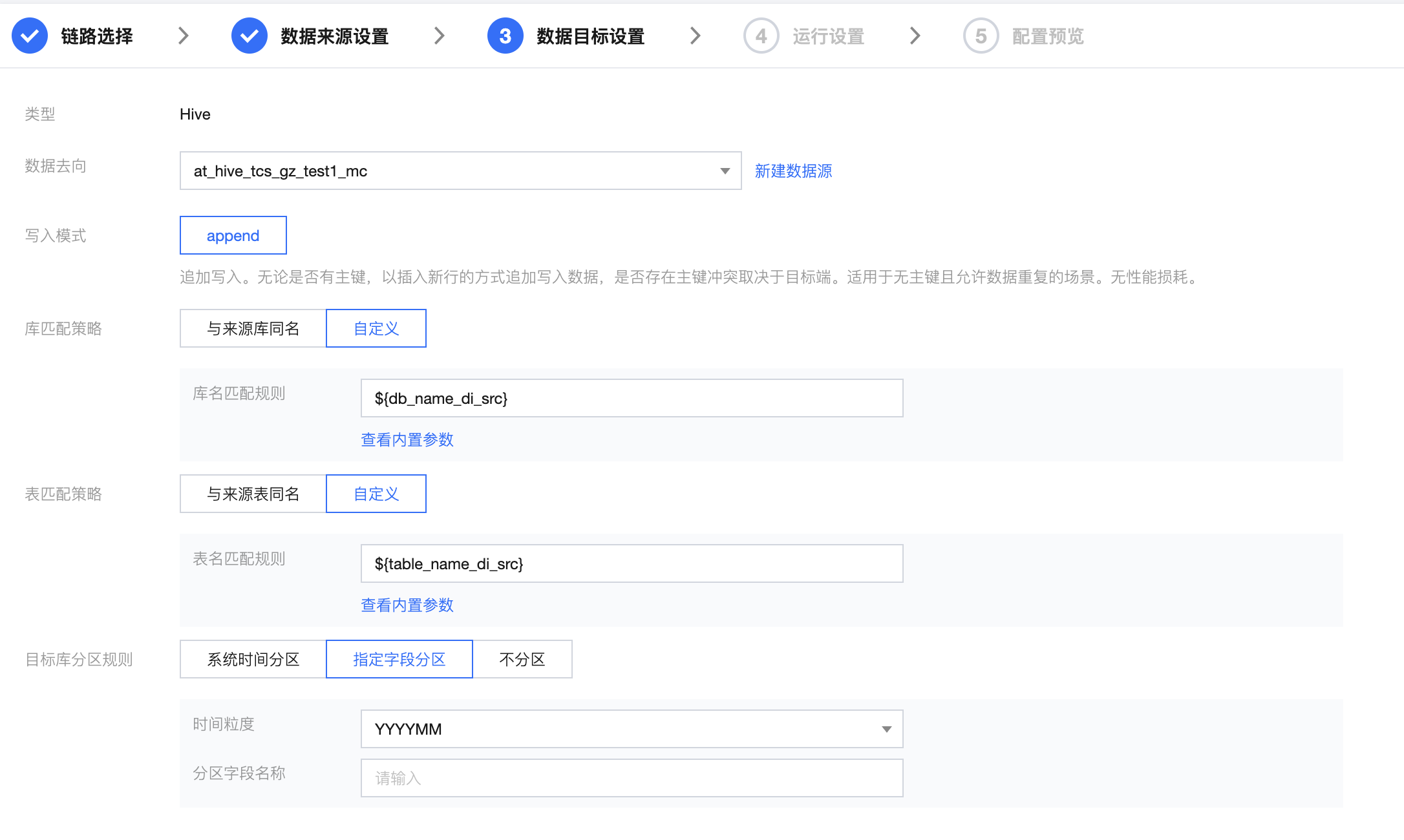Go to the 运行设置 step tab

[x=828, y=37]
